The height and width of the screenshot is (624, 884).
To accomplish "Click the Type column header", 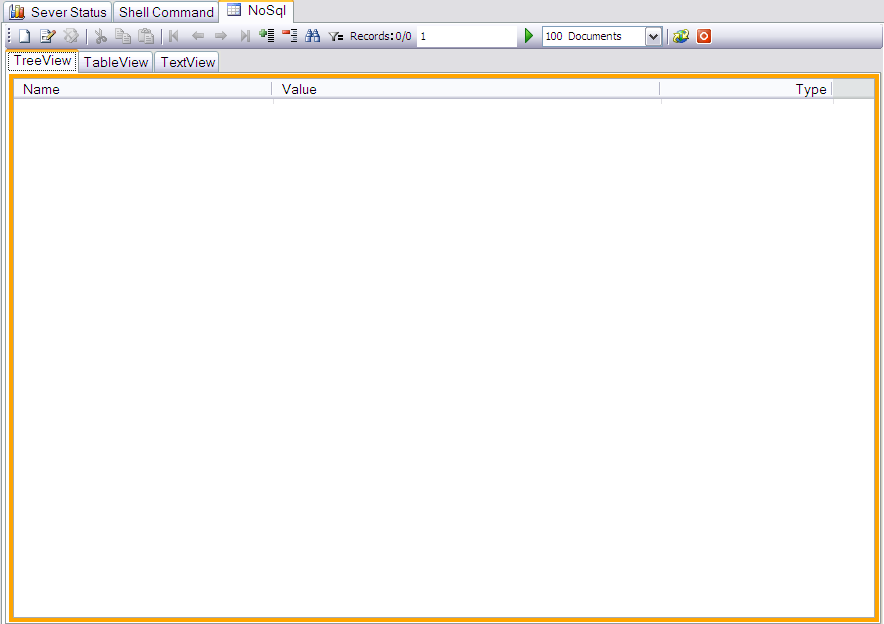I will 746,89.
